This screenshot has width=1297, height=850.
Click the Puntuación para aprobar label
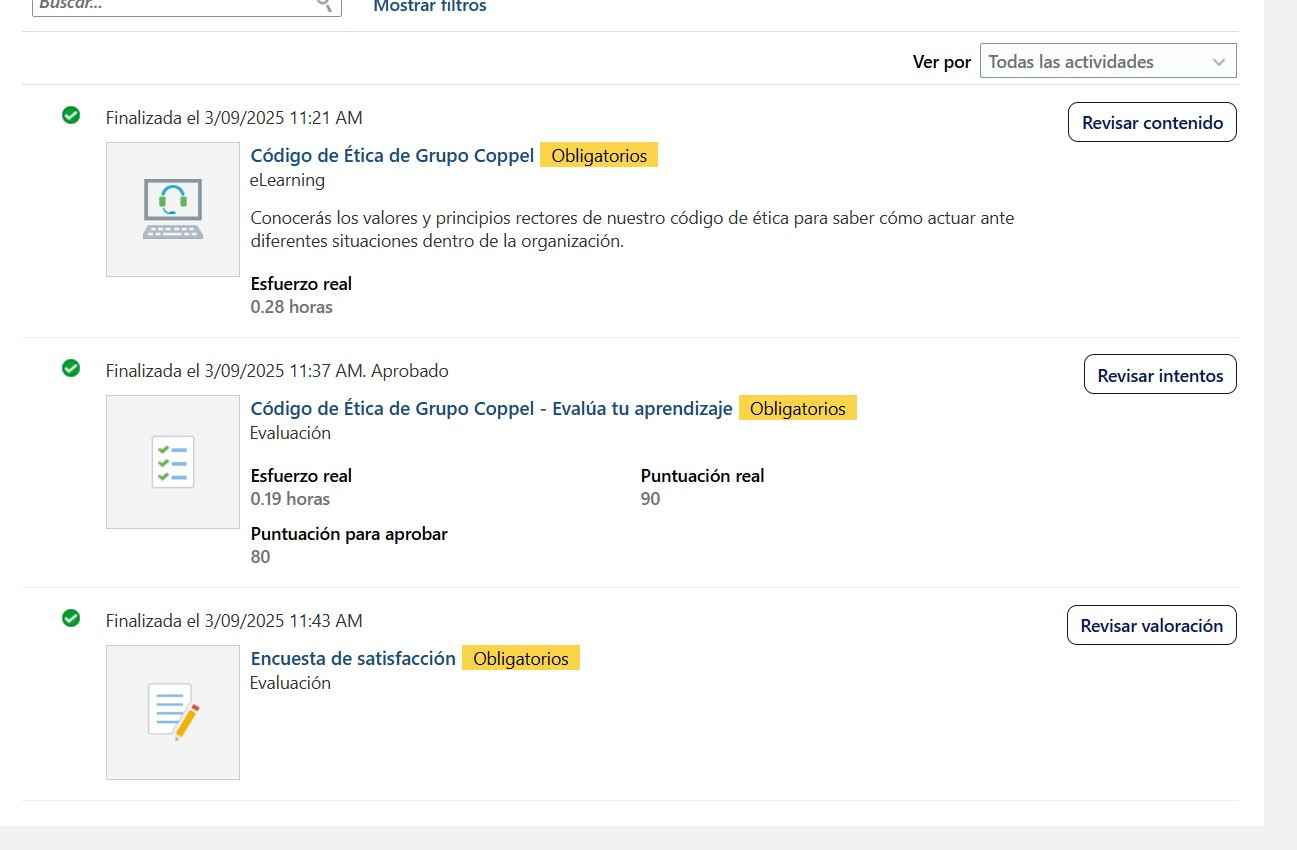349,534
